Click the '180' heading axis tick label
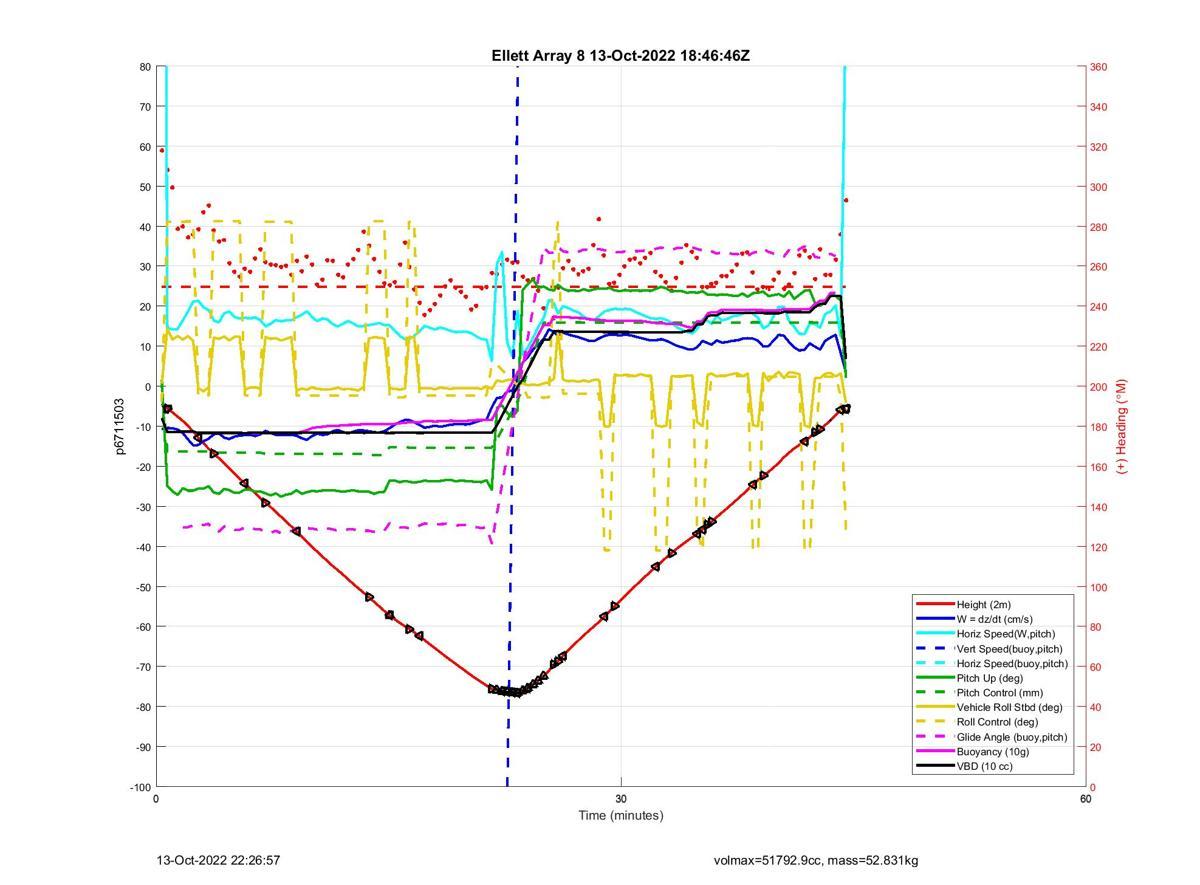This screenshot has width=1200, height=885. click(1098, 427)
